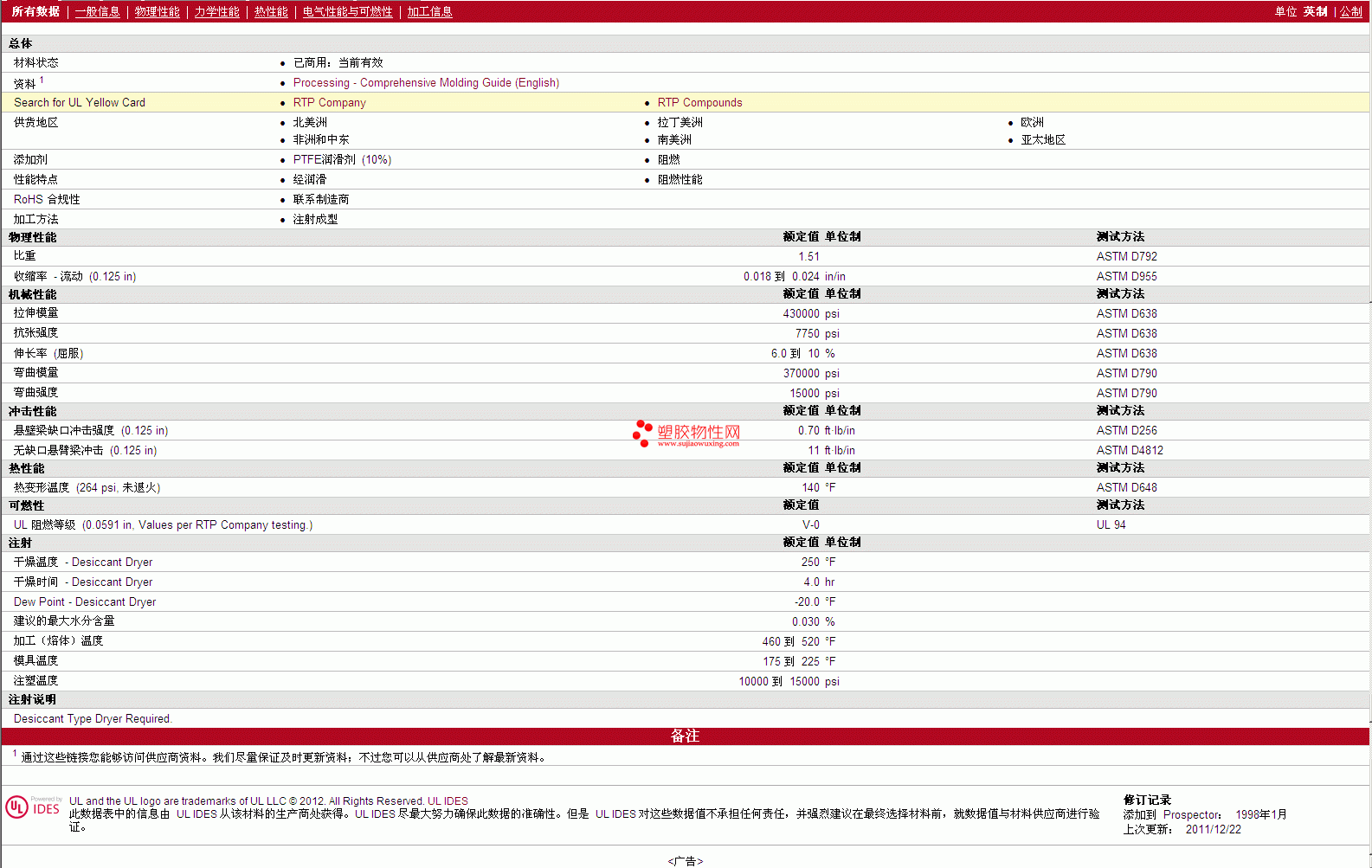Click 联系制造商 RoHS entry
This screenshot has width=1372, height=868.
320,200
